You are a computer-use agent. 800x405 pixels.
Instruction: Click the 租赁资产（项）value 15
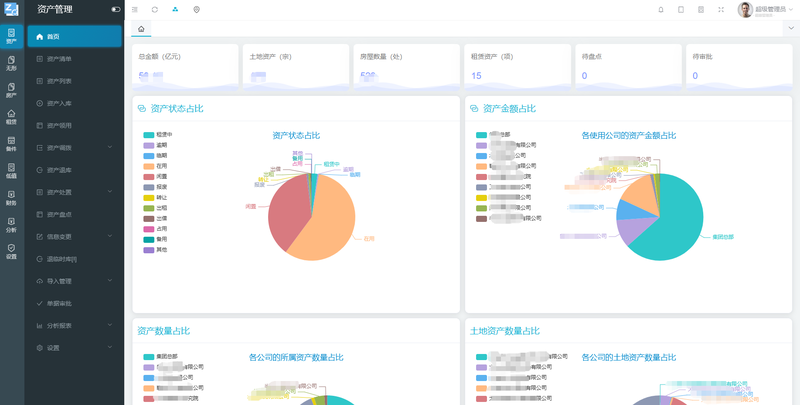click(476, 76)
